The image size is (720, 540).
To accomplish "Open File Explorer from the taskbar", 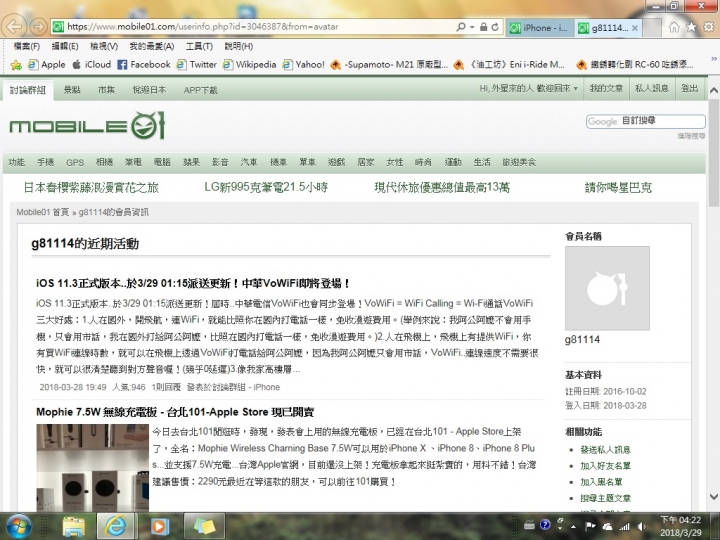I will [x=73, y=526].
